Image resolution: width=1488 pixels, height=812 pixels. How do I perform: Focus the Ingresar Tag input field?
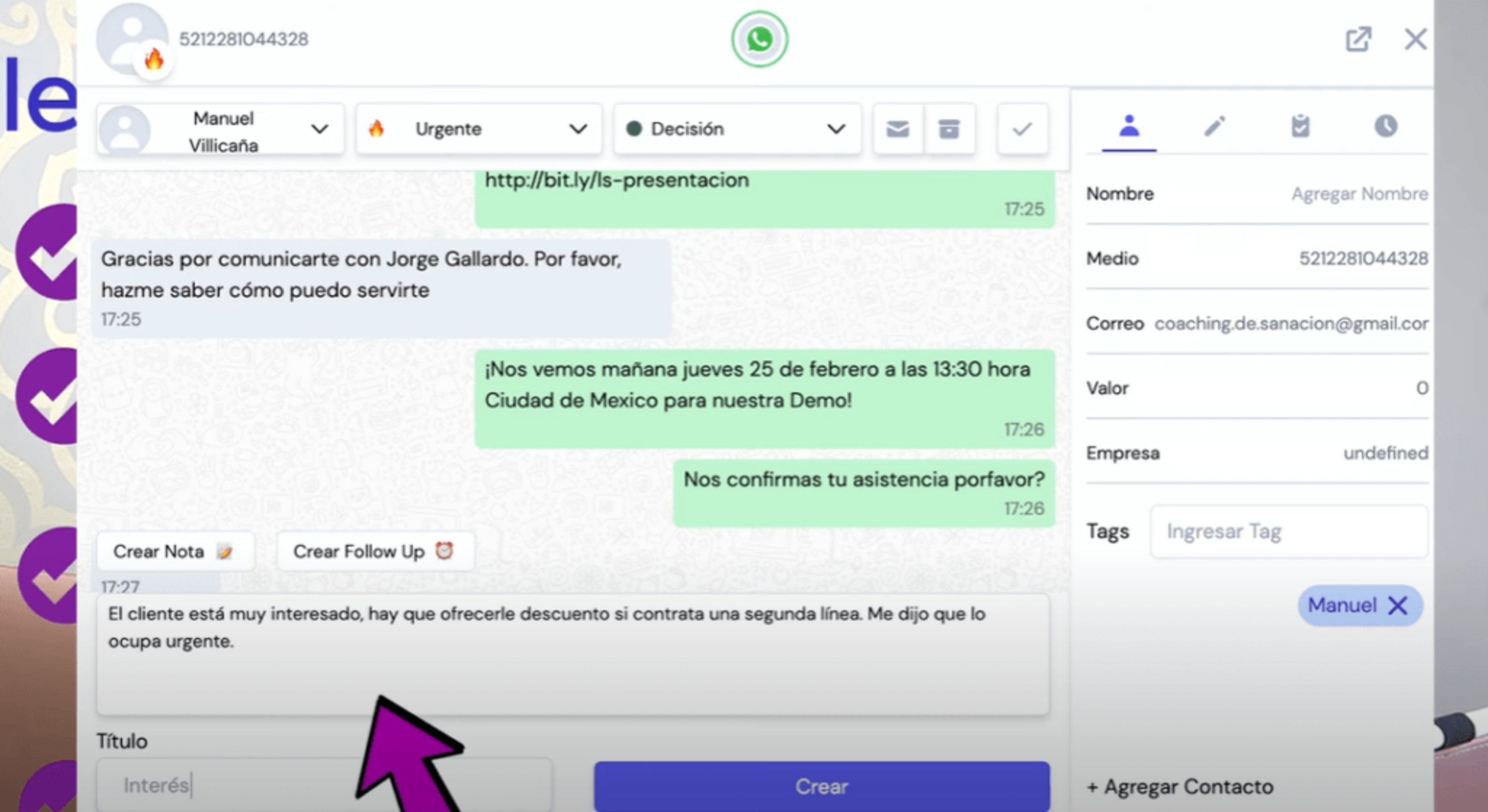point(1289,531)
